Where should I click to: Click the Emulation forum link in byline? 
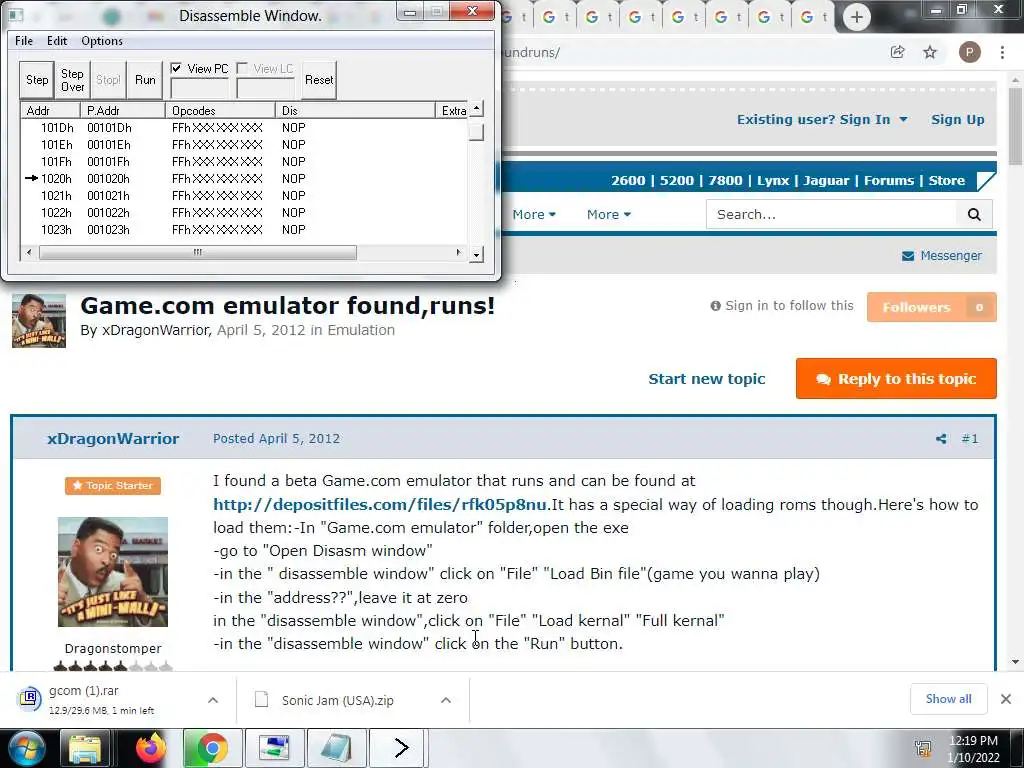pos(360,330)
